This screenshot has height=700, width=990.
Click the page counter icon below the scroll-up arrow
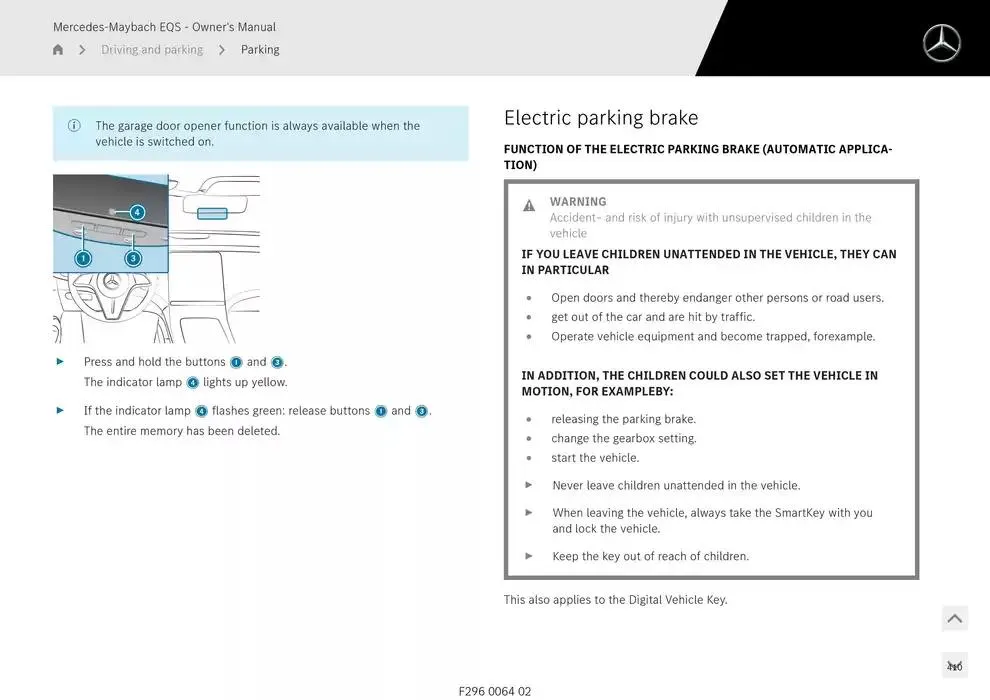tap(954, 666)
